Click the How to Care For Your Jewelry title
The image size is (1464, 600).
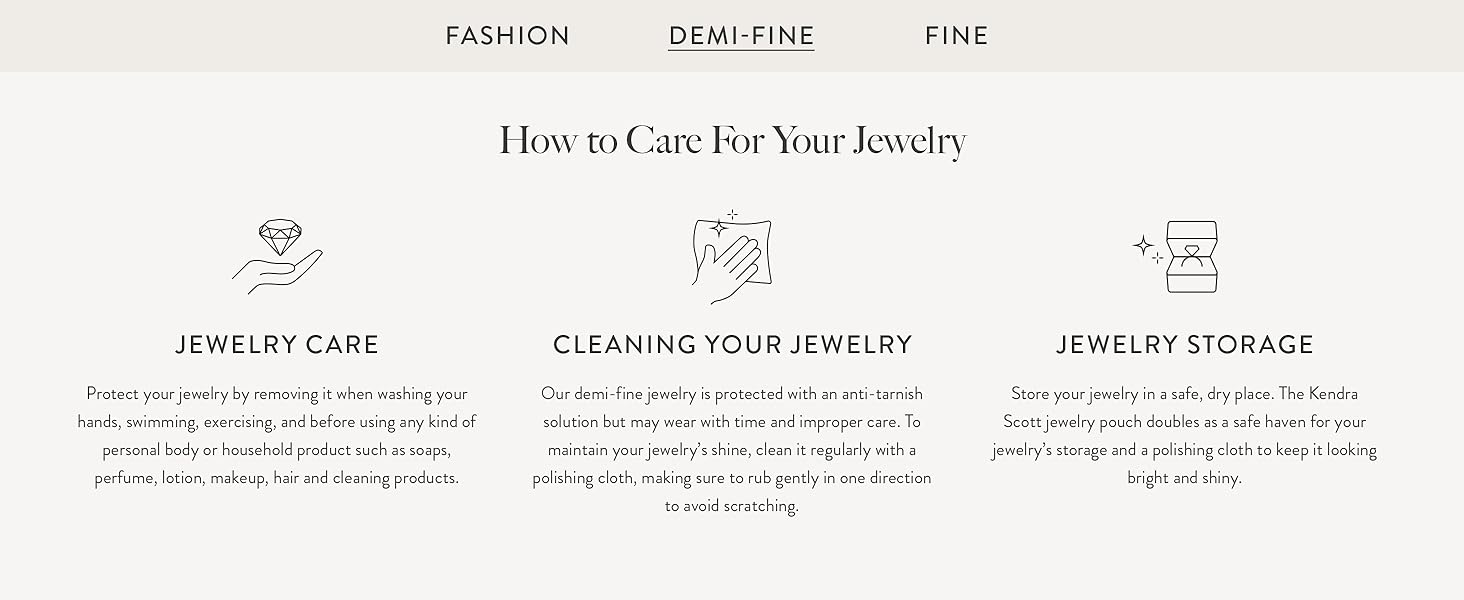[732, 140]
